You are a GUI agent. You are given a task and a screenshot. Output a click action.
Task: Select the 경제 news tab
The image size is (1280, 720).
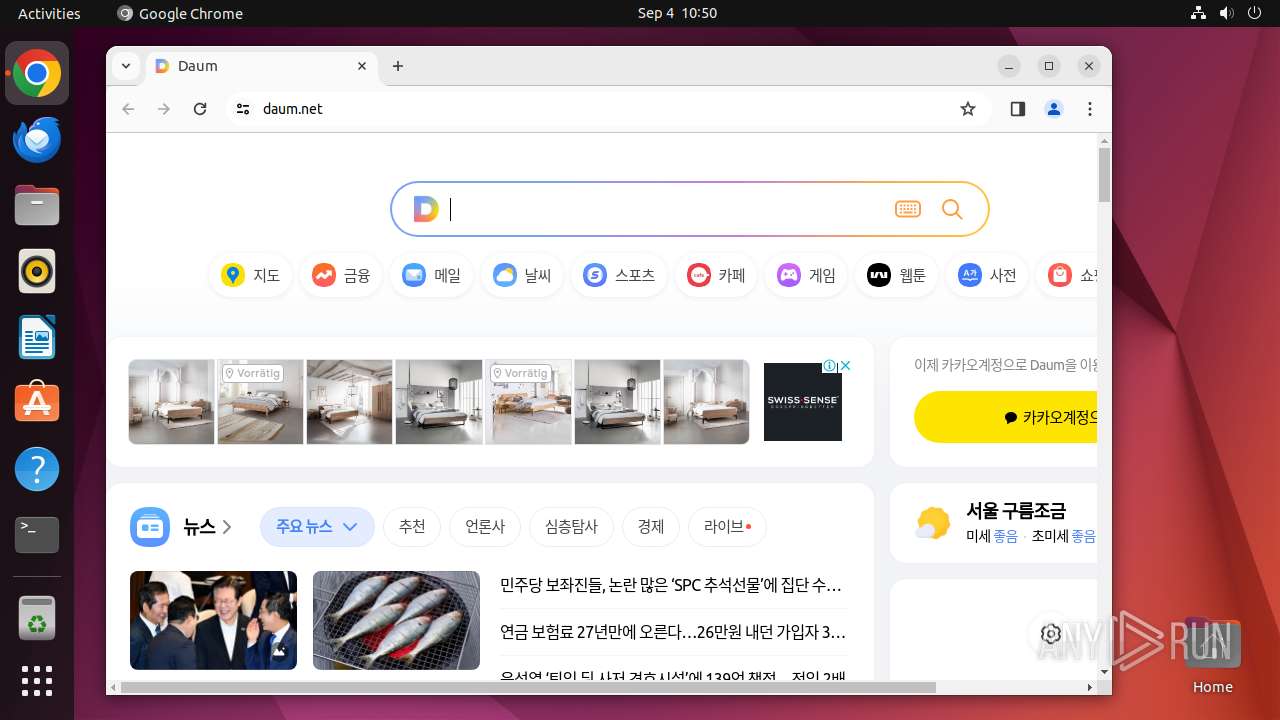pos(651,526)
